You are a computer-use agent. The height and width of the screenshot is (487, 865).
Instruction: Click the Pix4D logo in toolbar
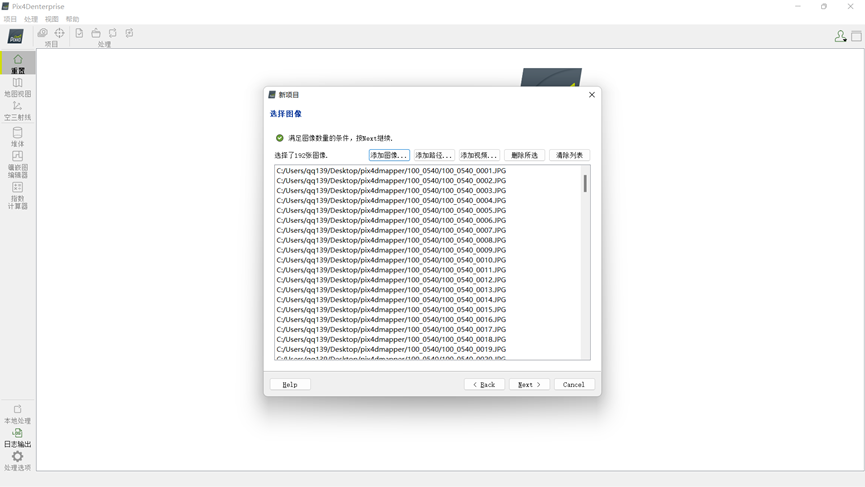pos(15,36)
